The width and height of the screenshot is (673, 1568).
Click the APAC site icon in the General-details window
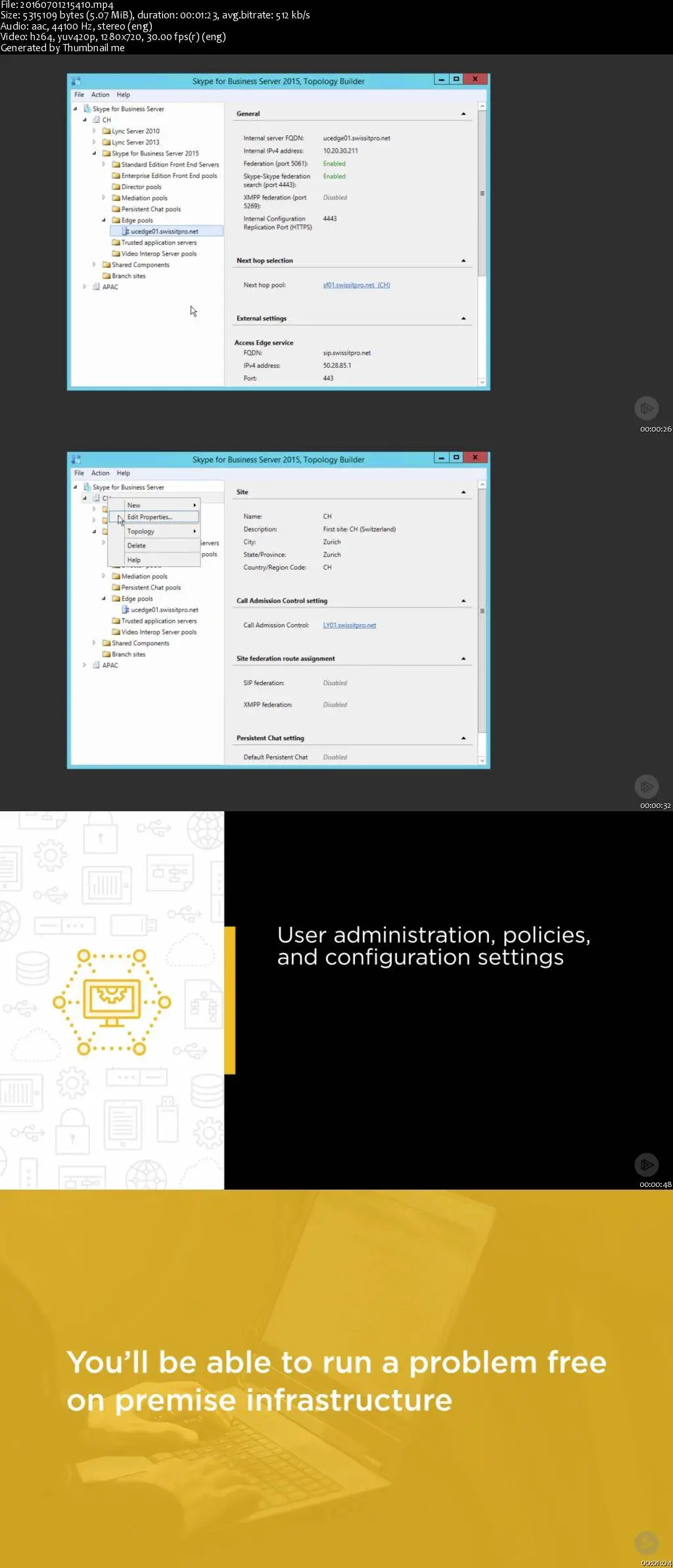point(97,287)
